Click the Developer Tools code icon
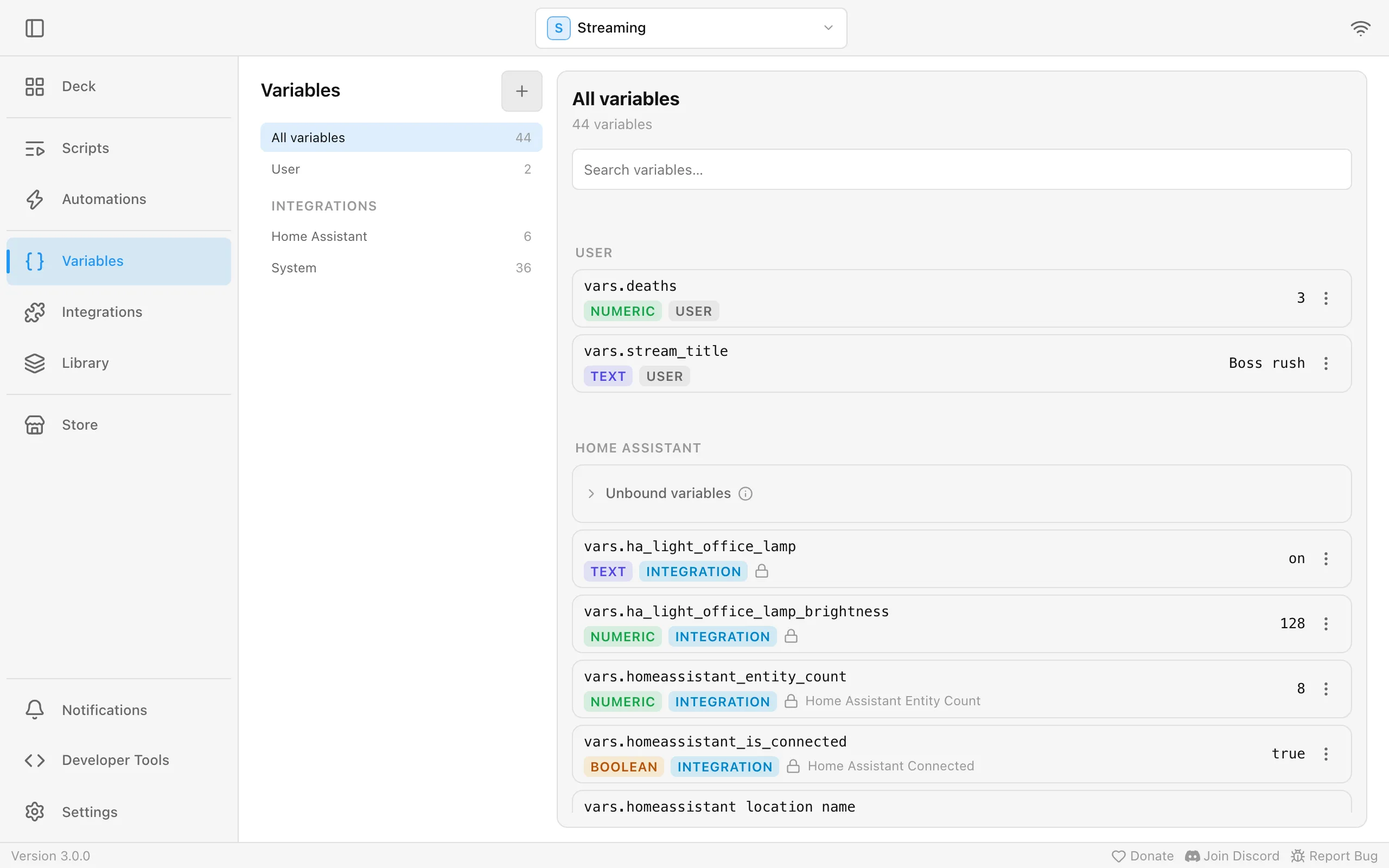 (x=34, y=760)
